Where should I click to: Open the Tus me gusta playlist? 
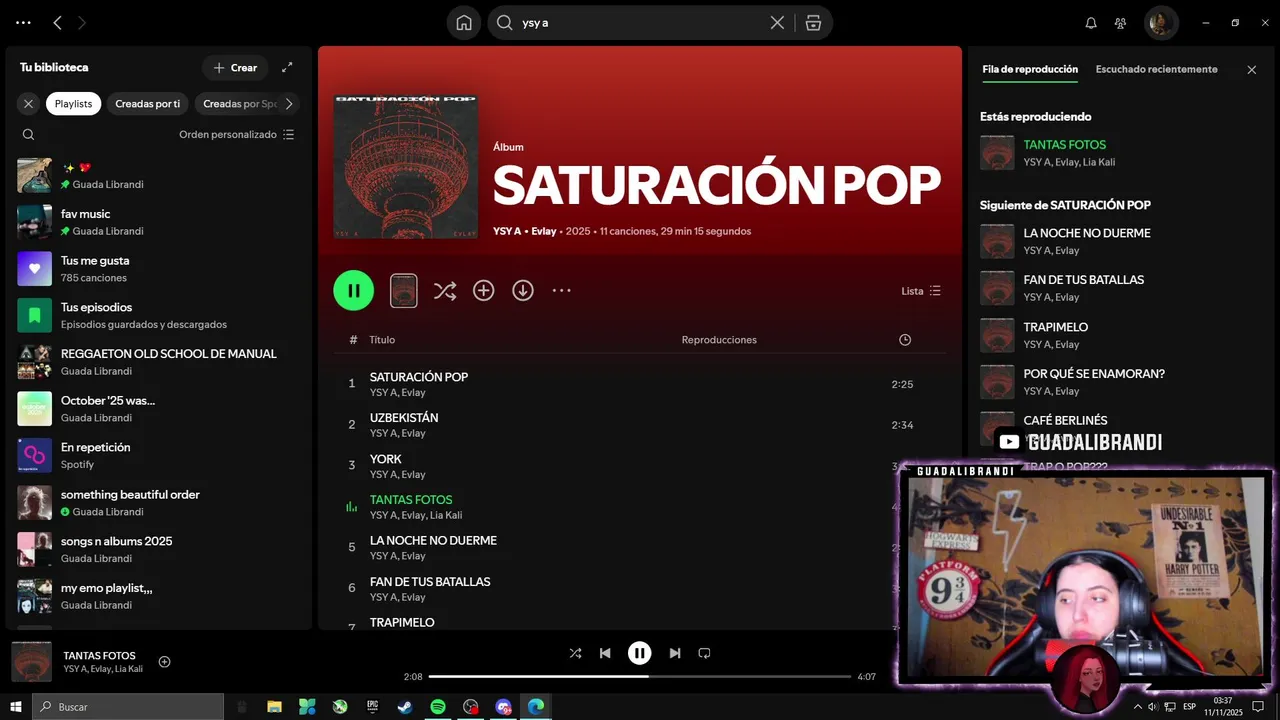click(159, 268)
